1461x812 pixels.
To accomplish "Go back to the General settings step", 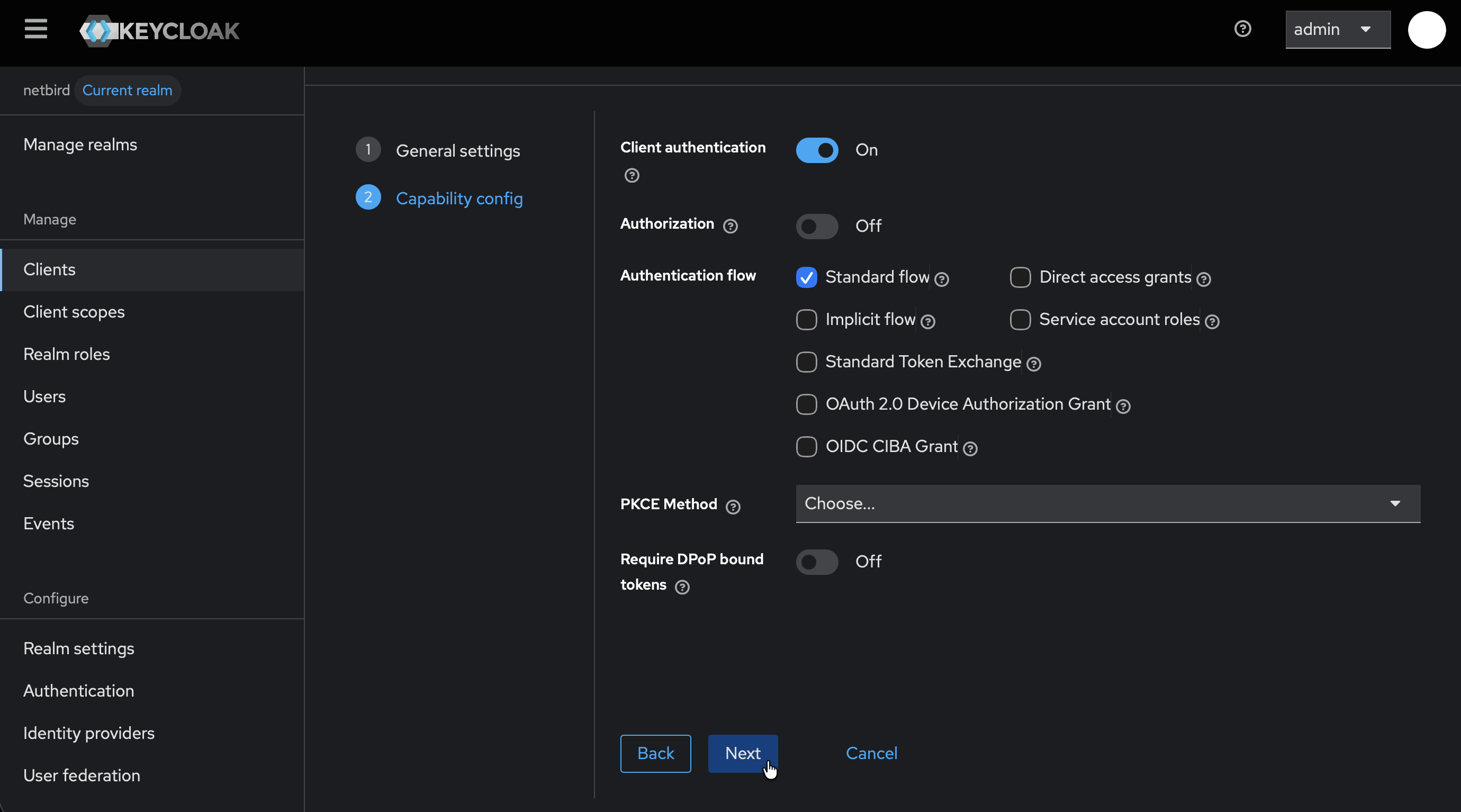I will [655, 754].
